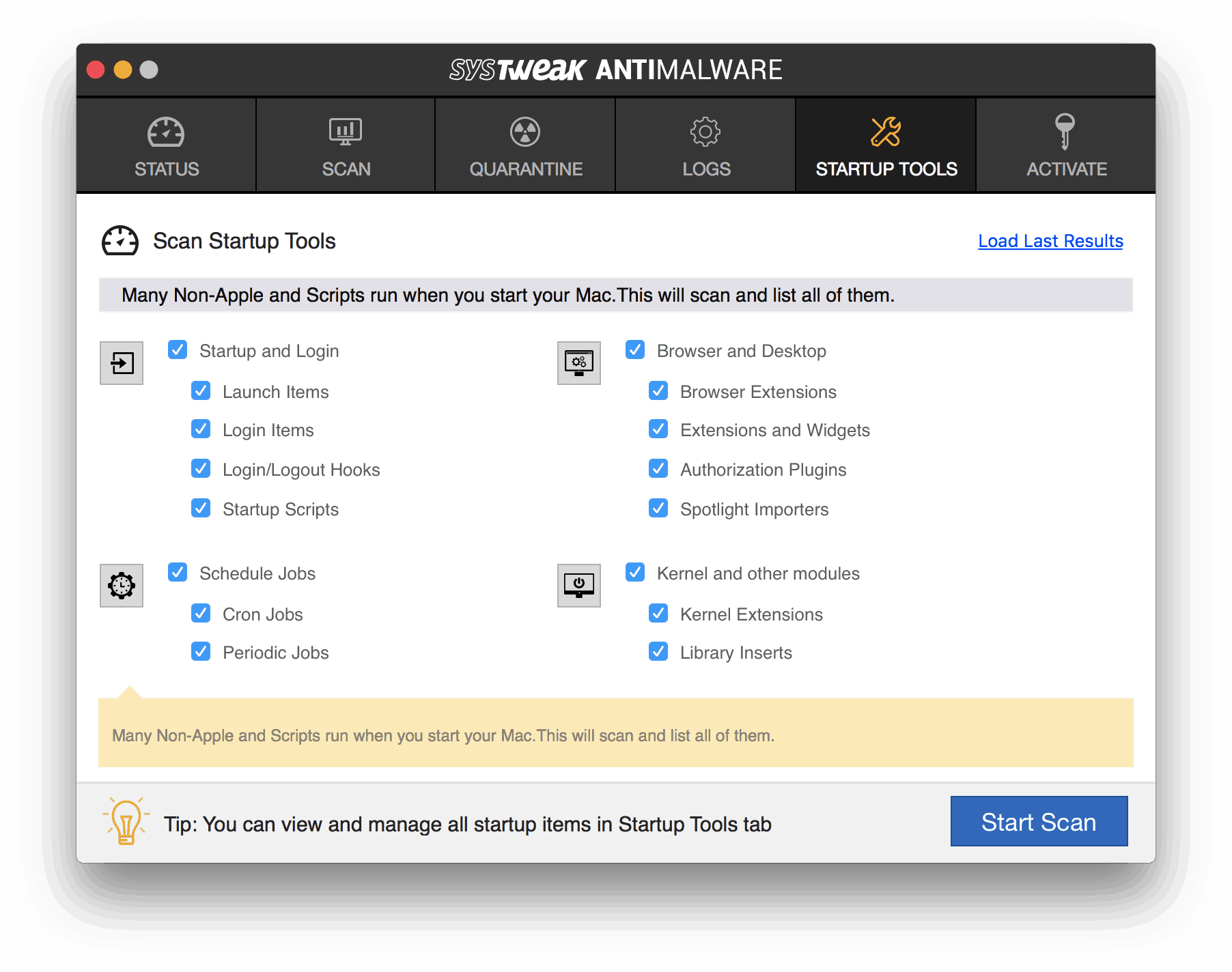This screenshot has width=1232, height=972.
Task: Uncheck the Startup Scripts checkbox
Action: coord(201,508)
